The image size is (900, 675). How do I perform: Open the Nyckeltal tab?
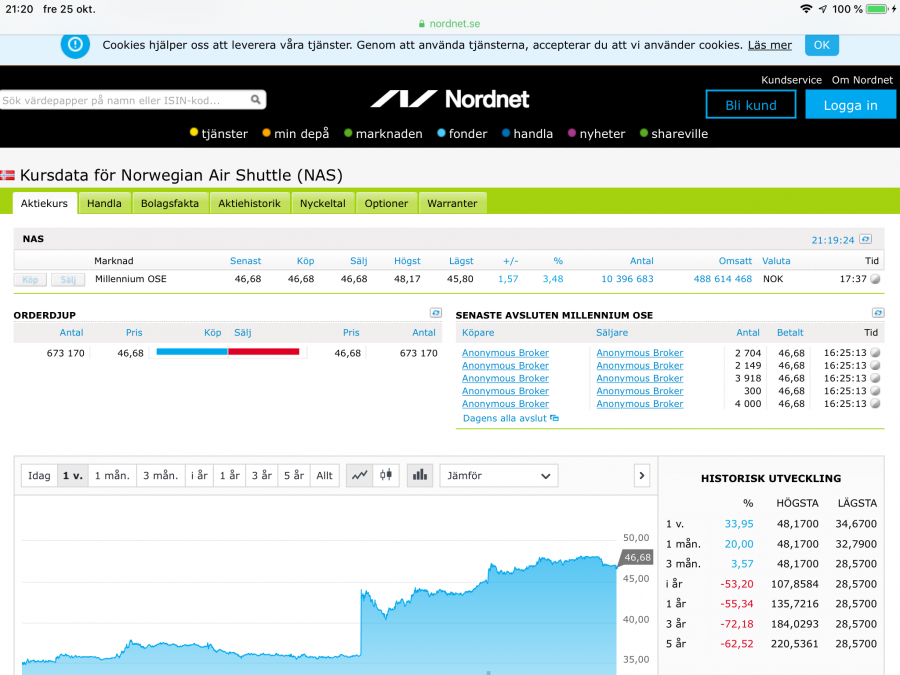(x=322, y=203)
